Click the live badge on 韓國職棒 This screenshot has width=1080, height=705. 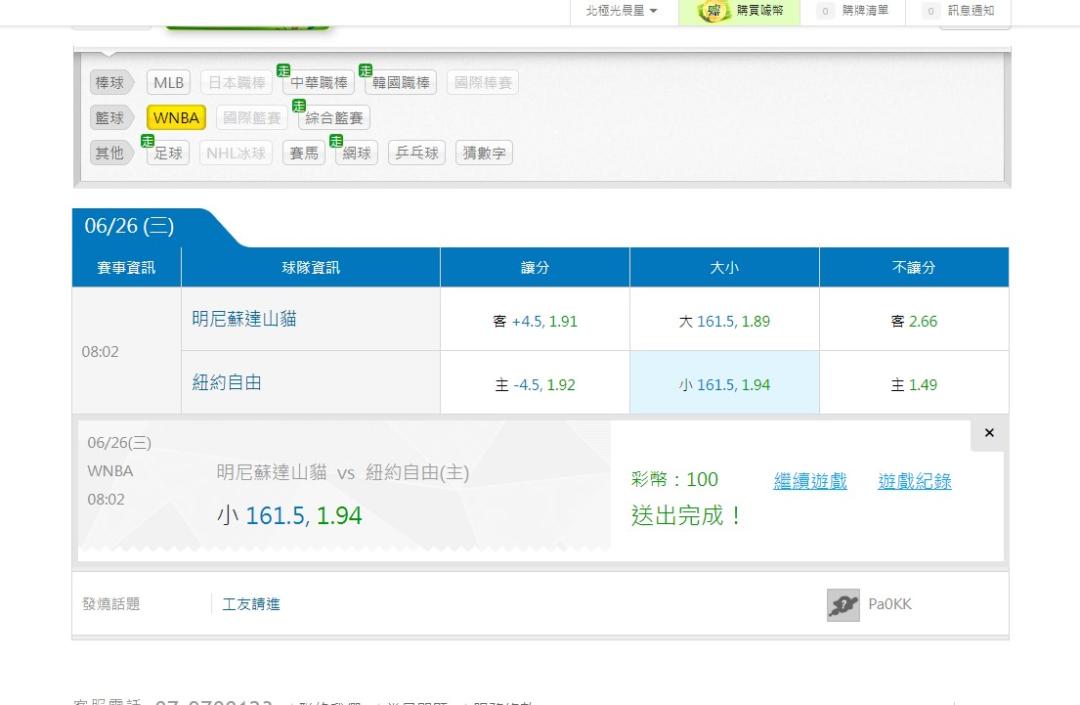365,70
